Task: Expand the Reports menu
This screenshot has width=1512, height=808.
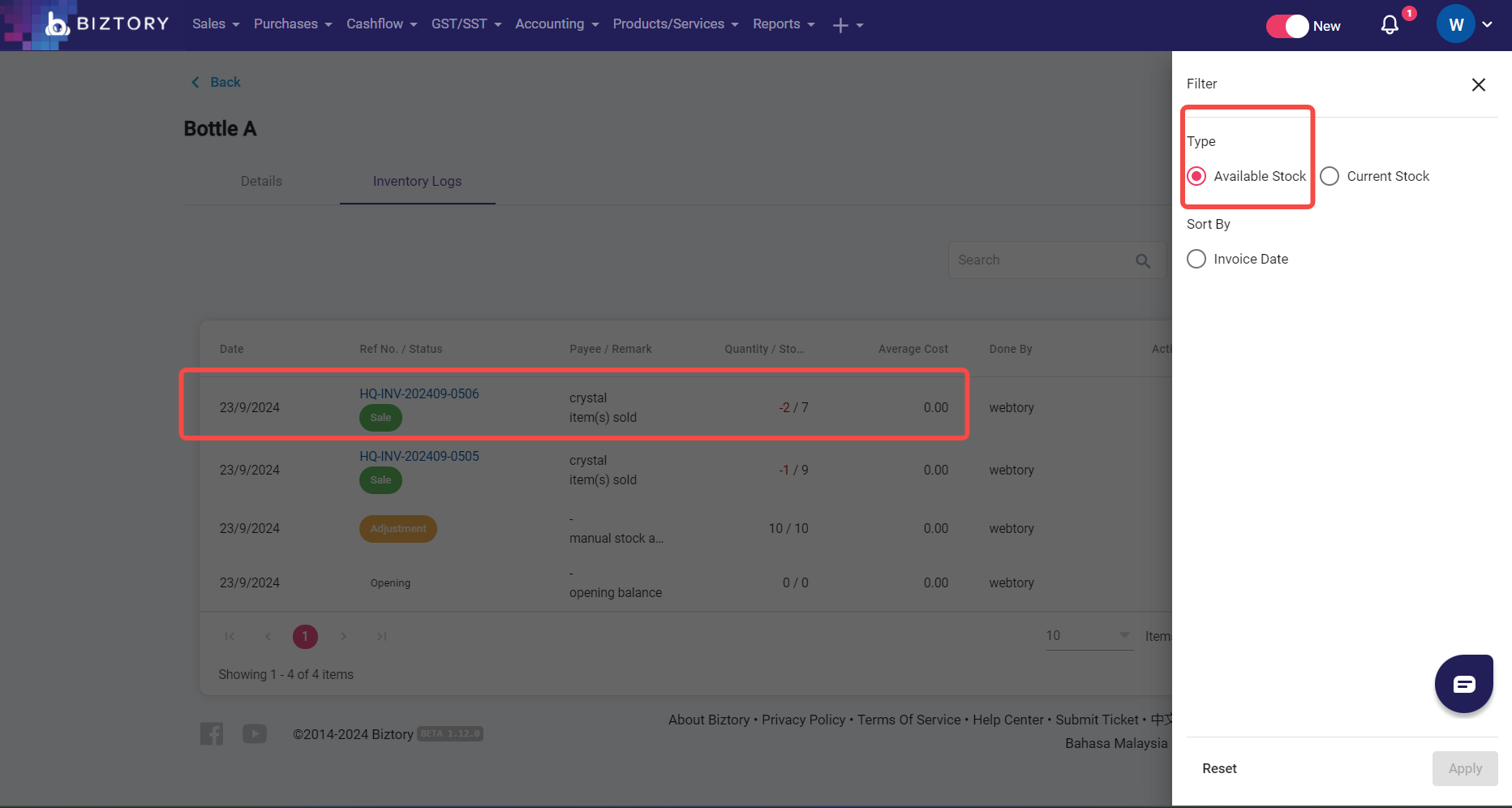Action: [x=784, y=24]
